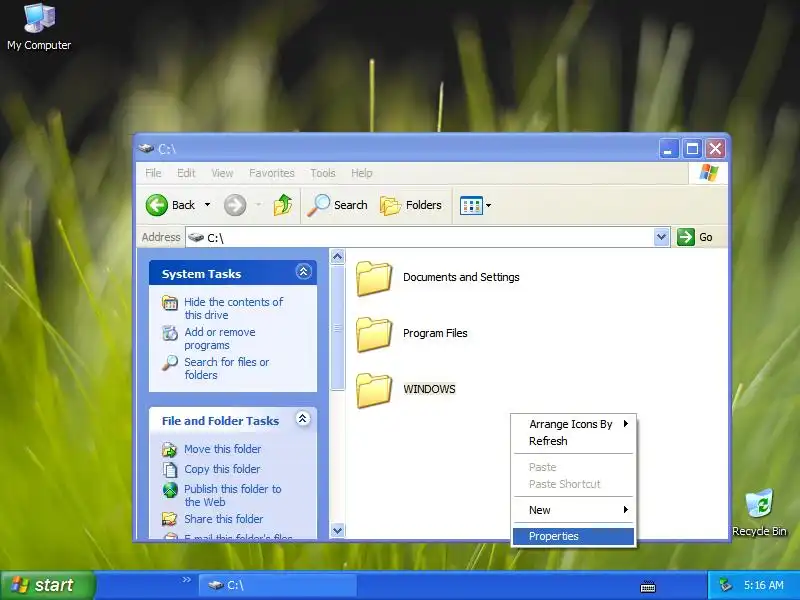Open the Tools menu

(323, 173)
